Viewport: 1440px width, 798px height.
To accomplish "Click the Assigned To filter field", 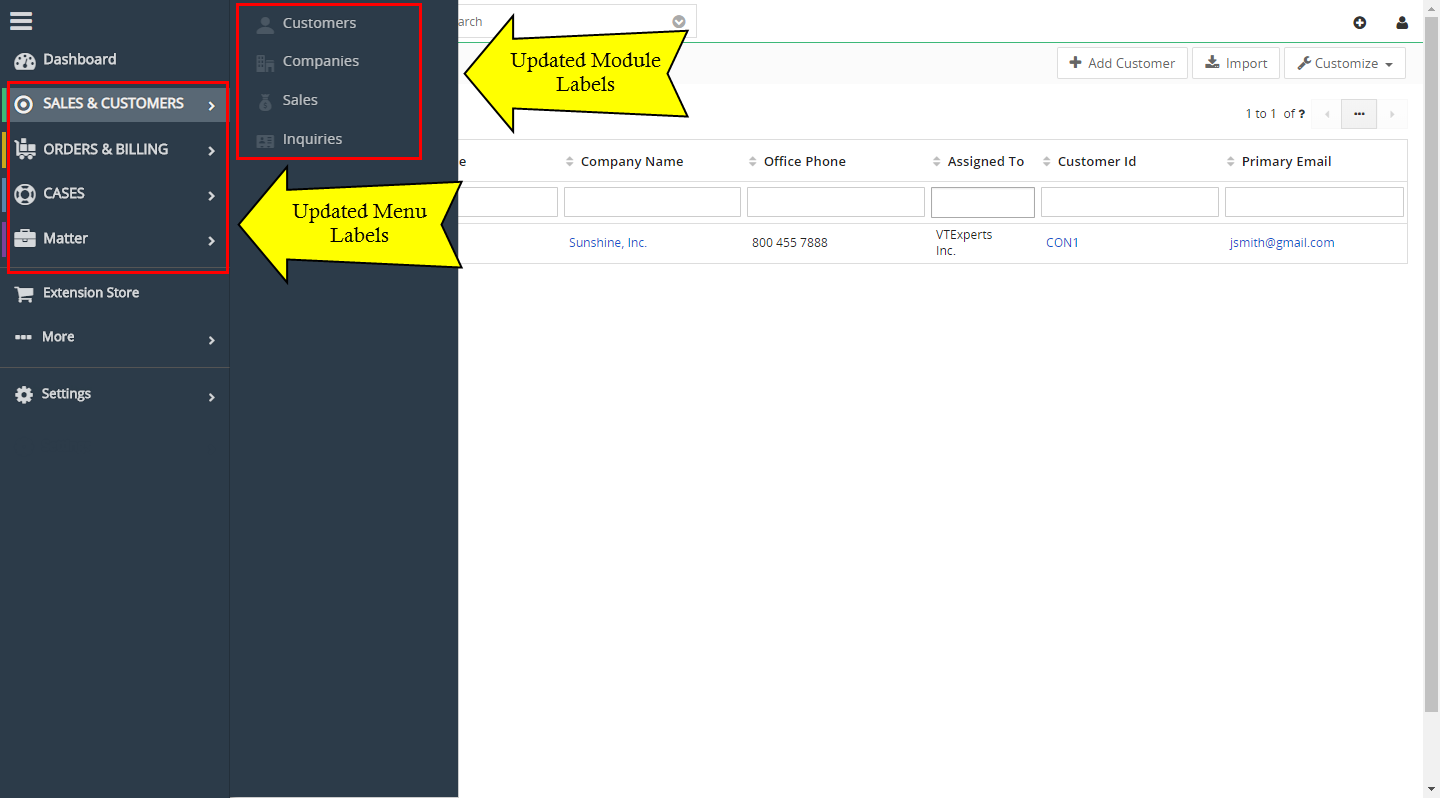I will coord(983,202).
